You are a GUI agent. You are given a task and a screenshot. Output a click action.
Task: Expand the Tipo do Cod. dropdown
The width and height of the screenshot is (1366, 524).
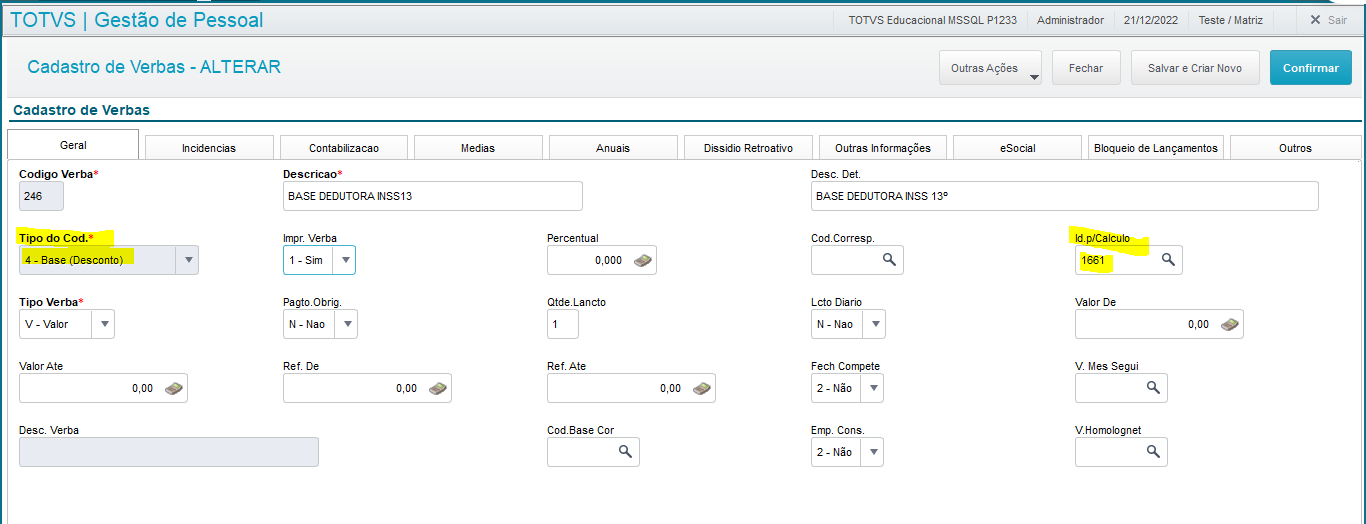(x=187, y=260)
